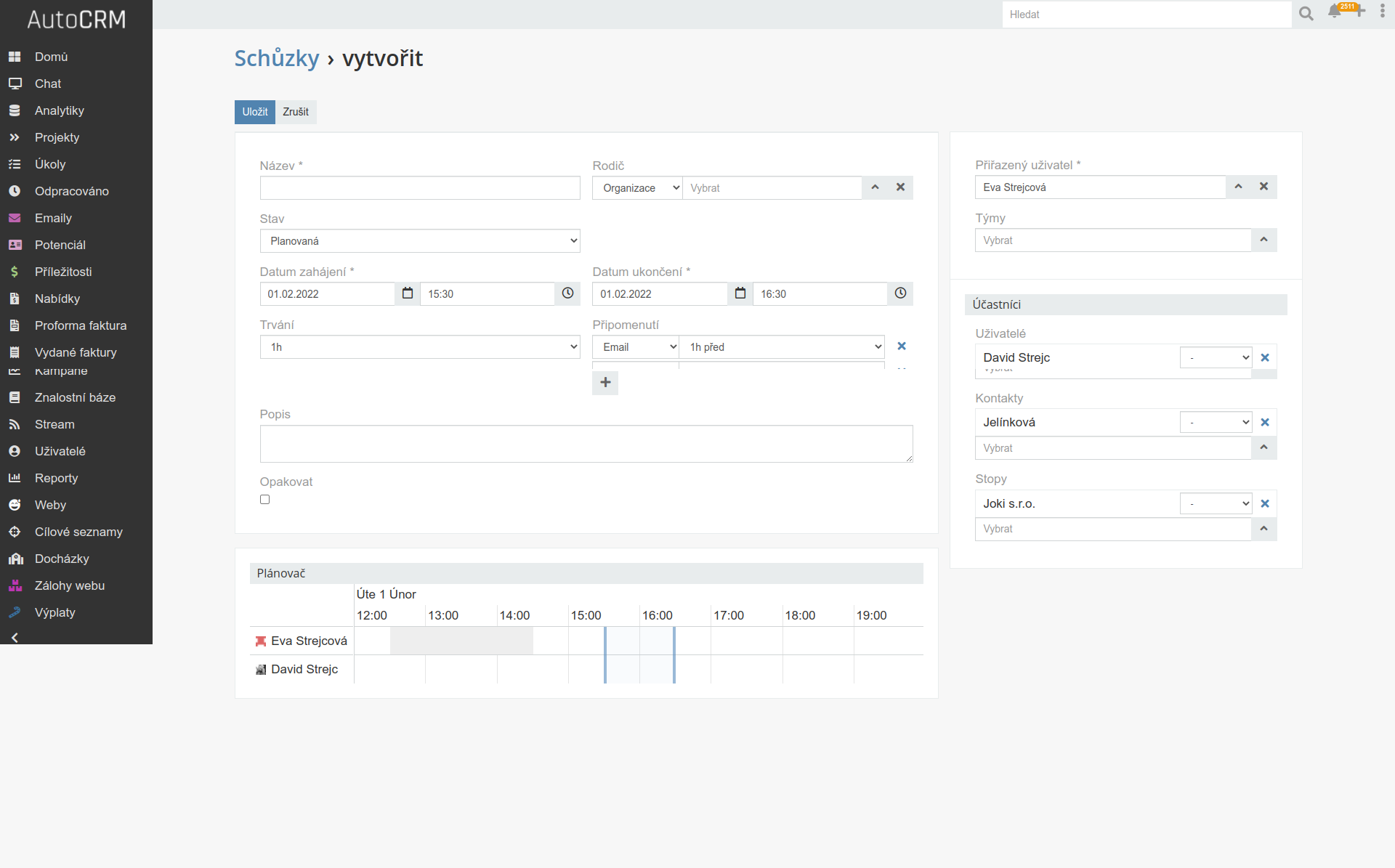The height and width of the screenshot is (868, 1395).
Task: Click the Připomenutí Email type dropdown
Action: [637, 346]
